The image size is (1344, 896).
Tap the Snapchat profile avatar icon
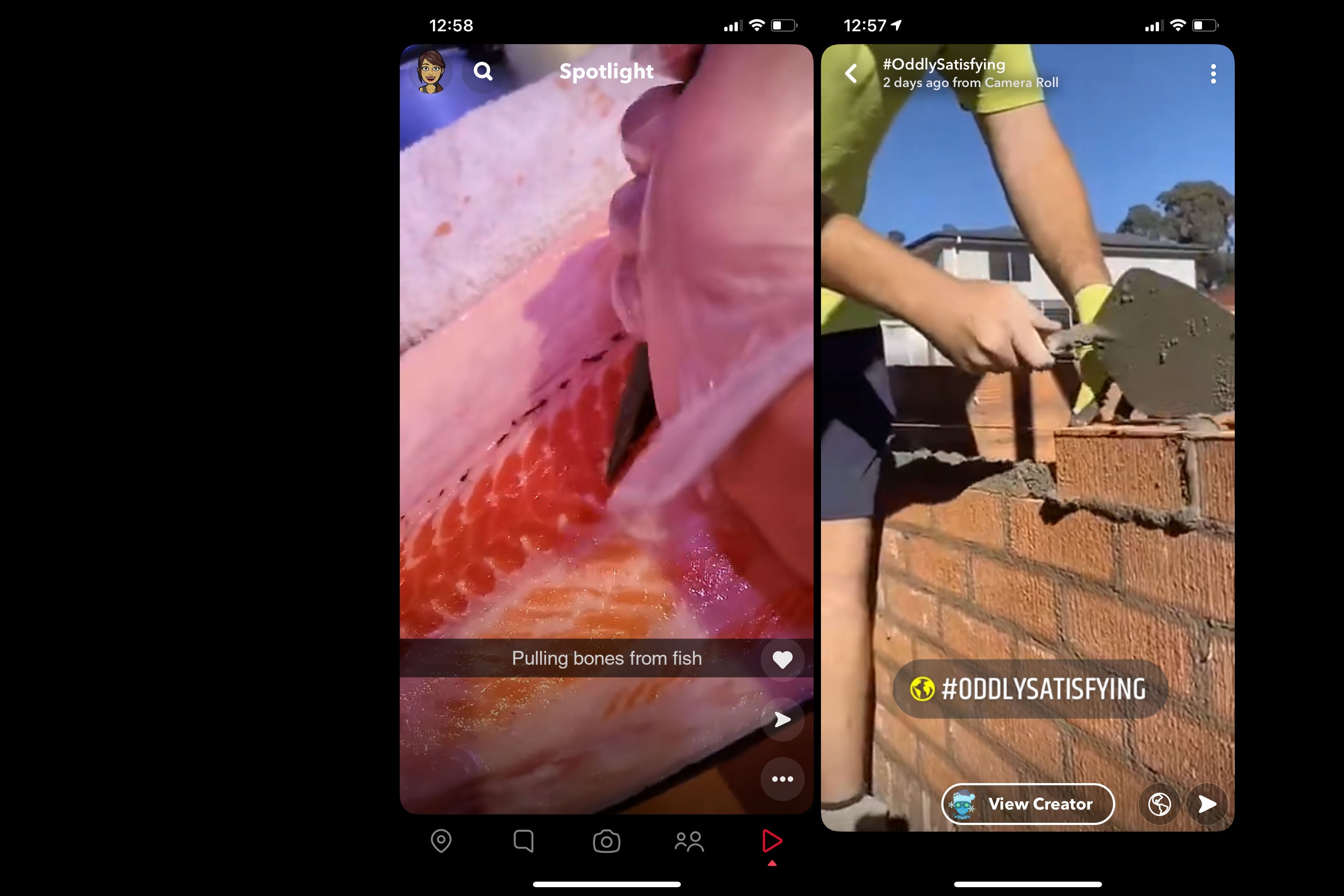[432, 71]
